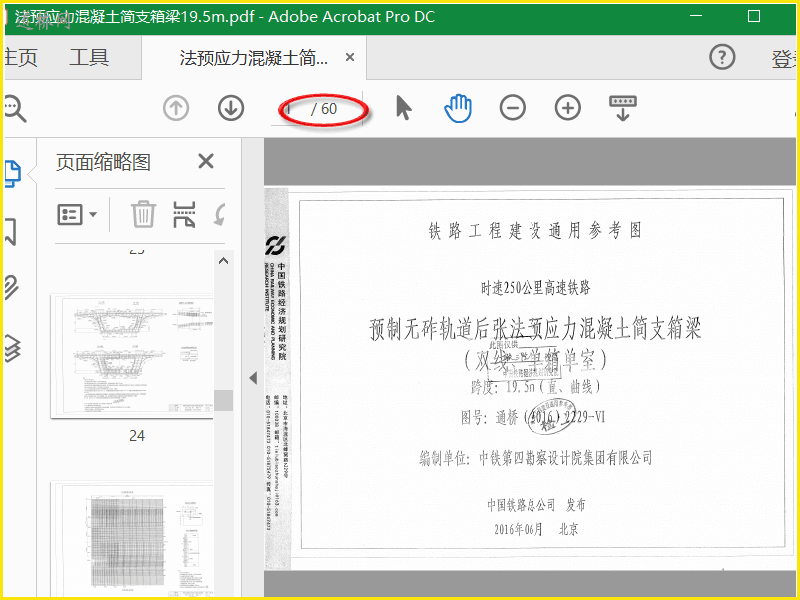800x600 pixels.
Task: Select the 法预应力混凝土简... document tab
Action: point(254,58)
